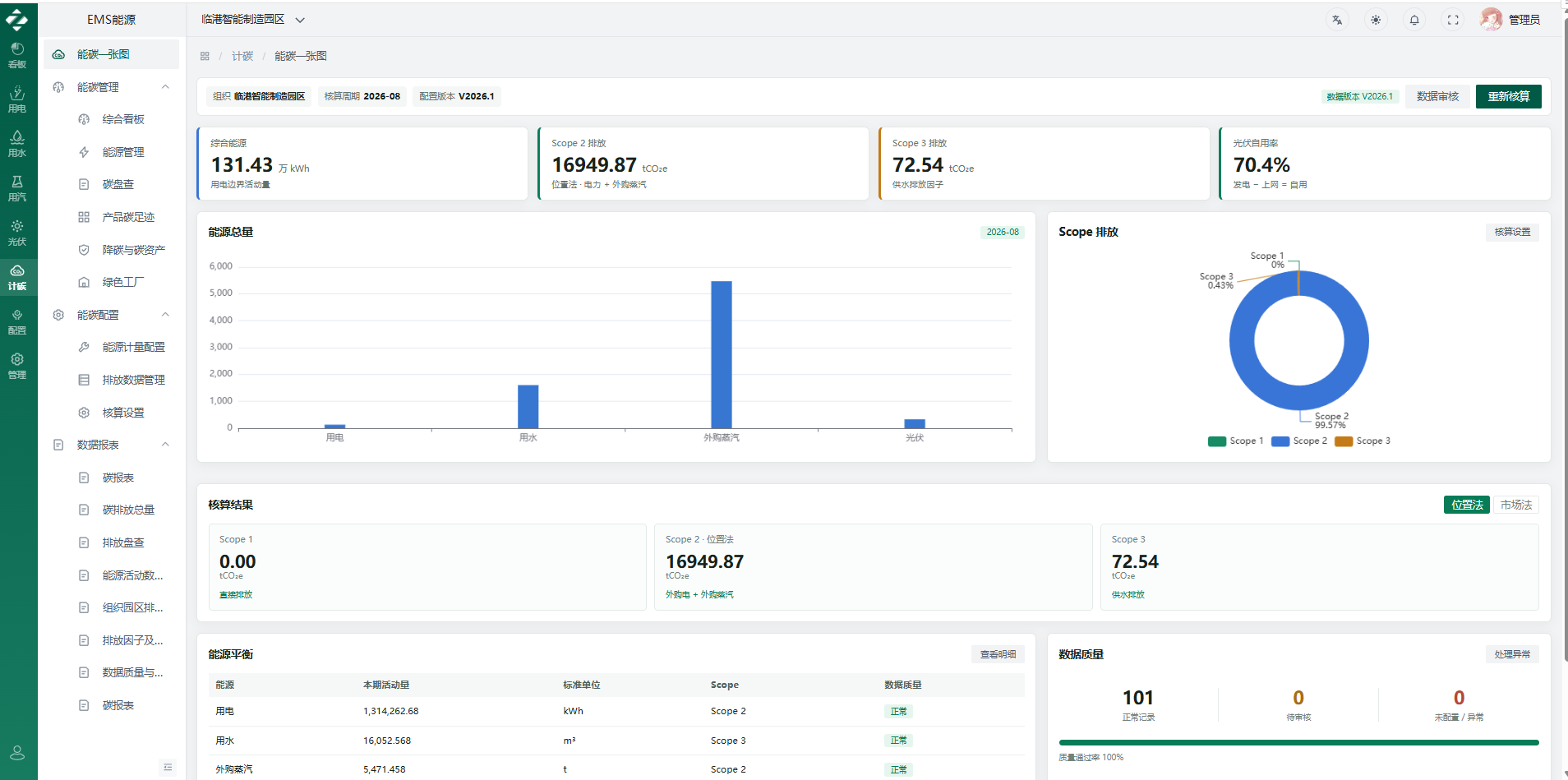Collapse the 能碳管理 menu group

click(165, 86)
